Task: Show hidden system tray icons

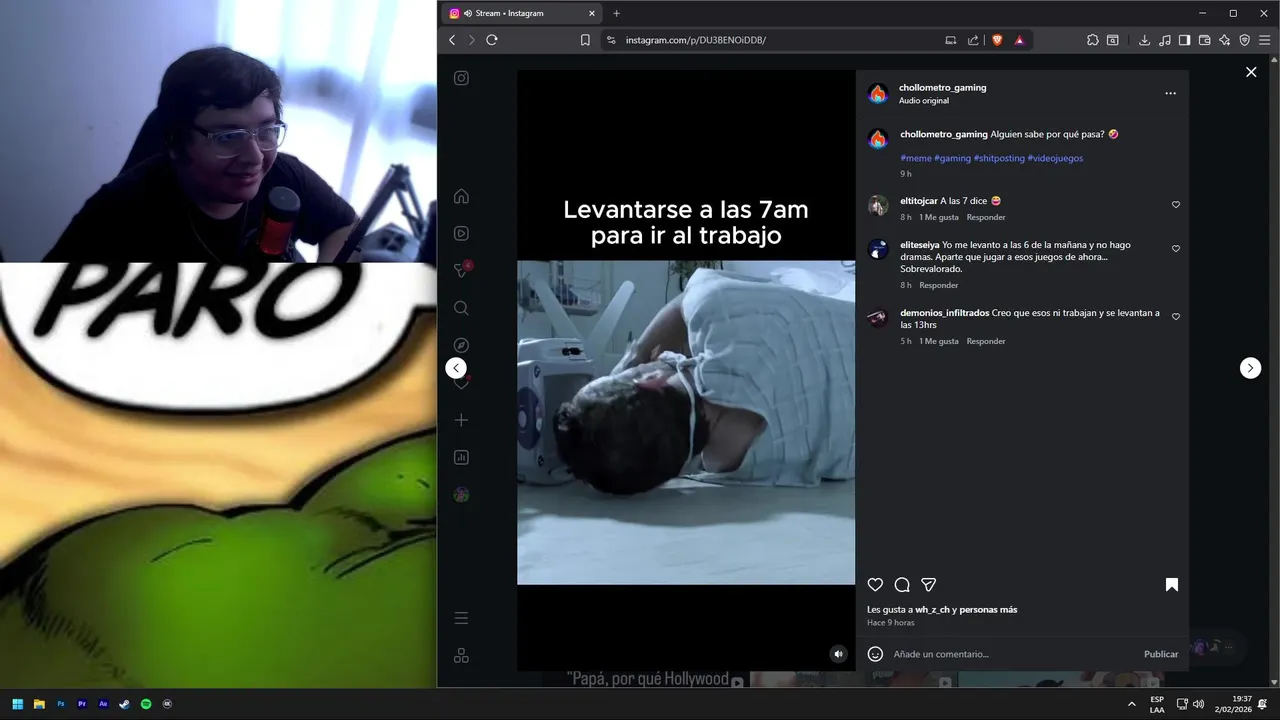Action: point(1131,704)
